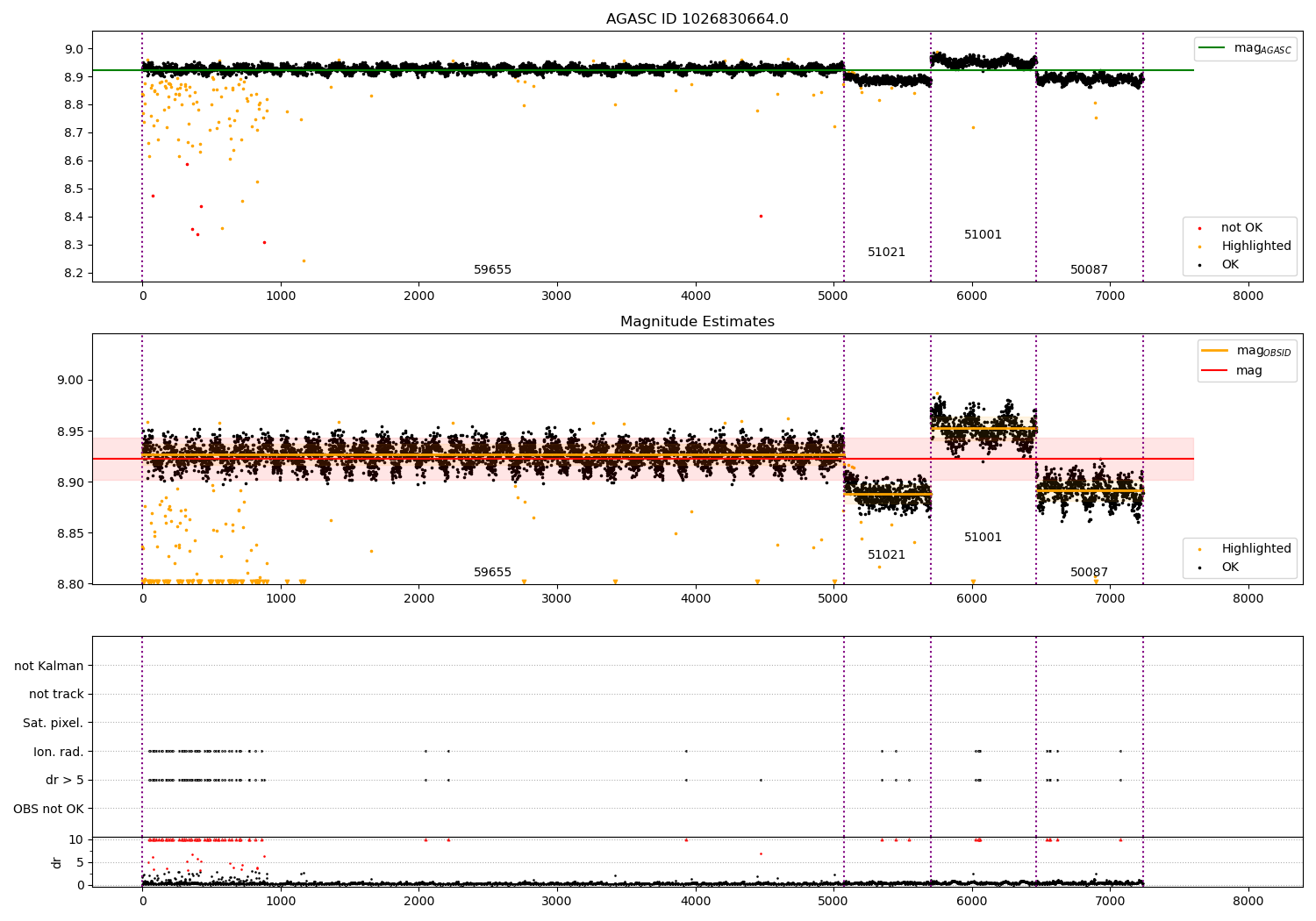Image resolution: width=1316 pixels, height=921 pixels.
Task: Click y-axis tick 8.85 in Magnitude Estimates plot
Action: [72, 533]
